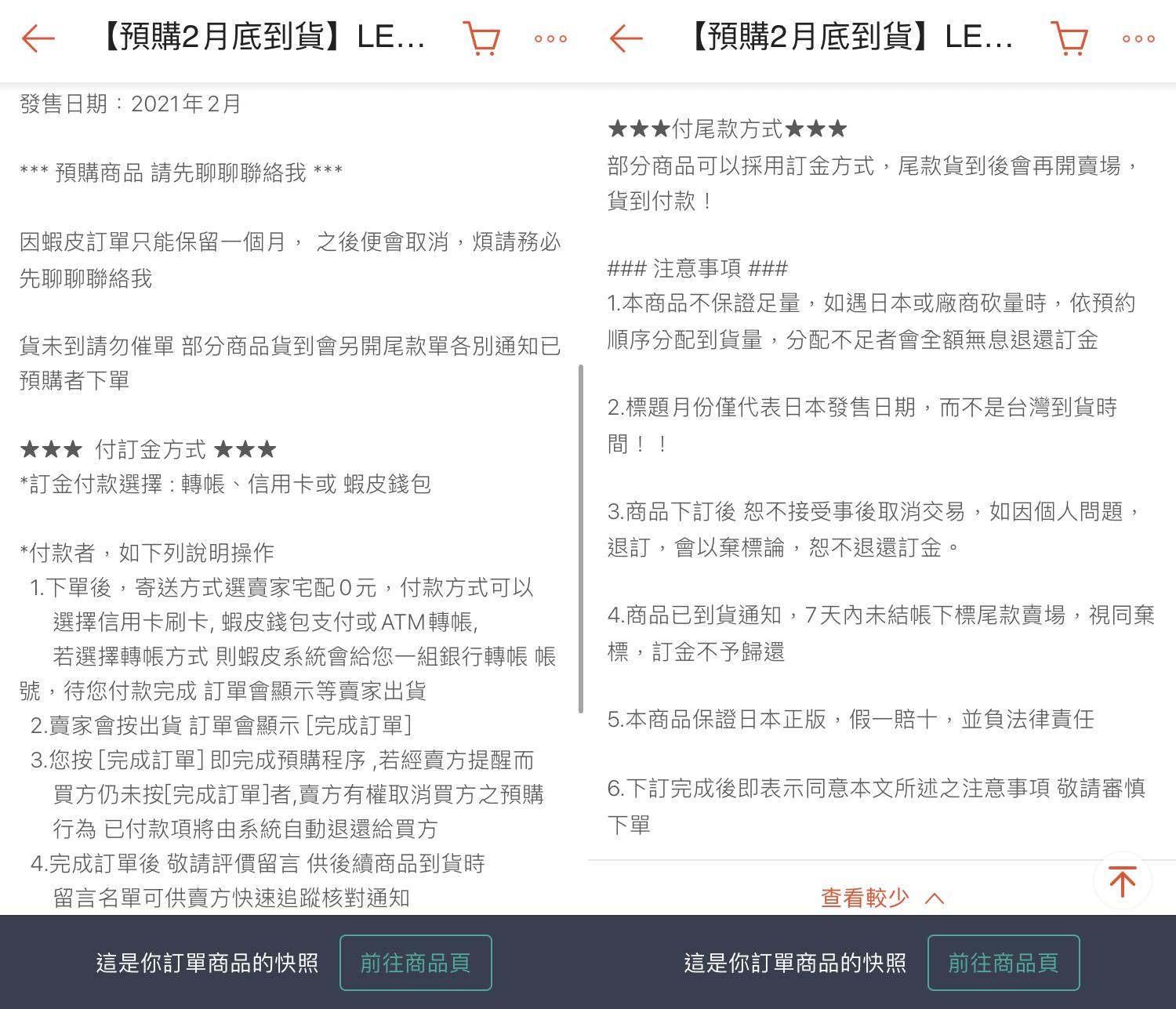This screenshot has width=1176, height=1009.
Task: Tap the line *訂金付款選擇 : 轉帳、信用卡或 蝦皮錢包
Action: coord(226,484)
